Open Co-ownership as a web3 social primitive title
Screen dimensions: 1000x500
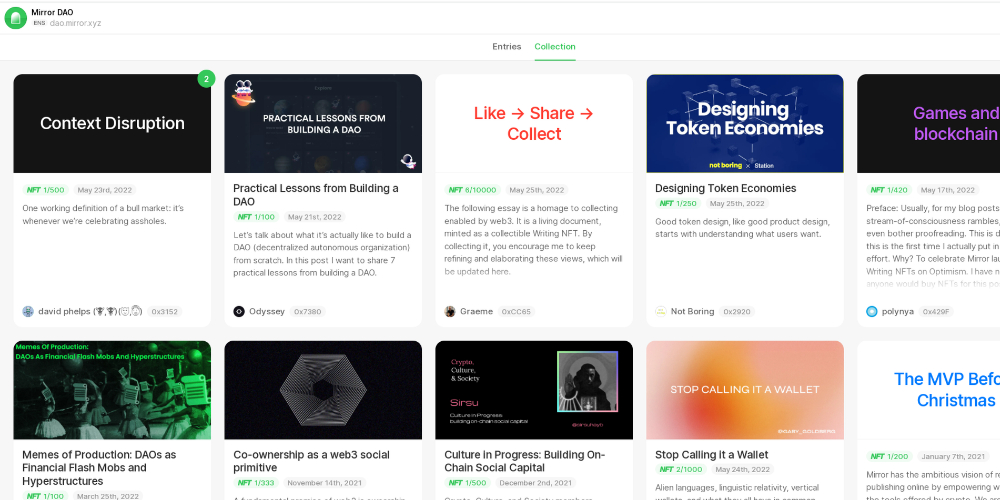[312, 461]
